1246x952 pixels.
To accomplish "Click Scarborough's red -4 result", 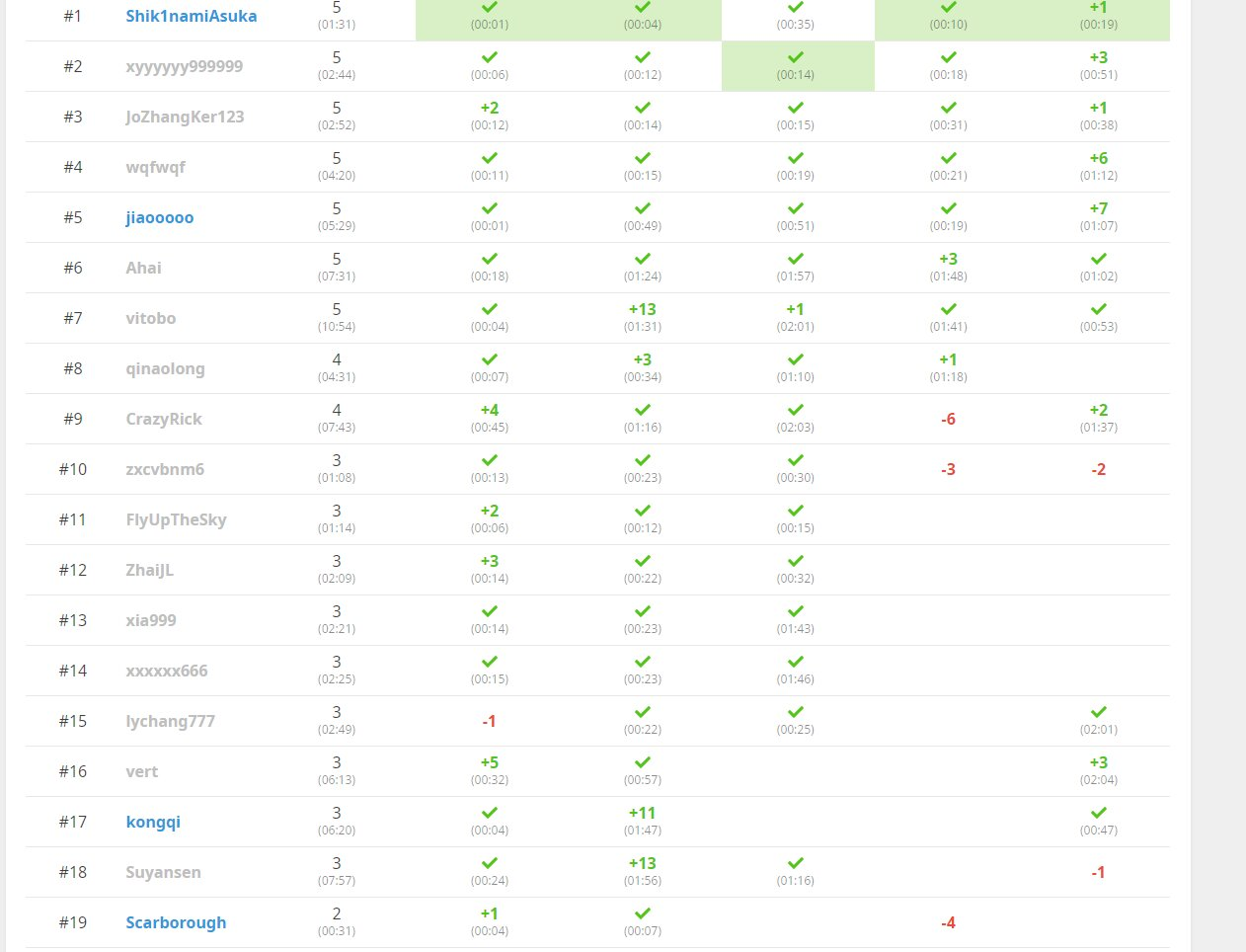I will [x=948, y=922].
